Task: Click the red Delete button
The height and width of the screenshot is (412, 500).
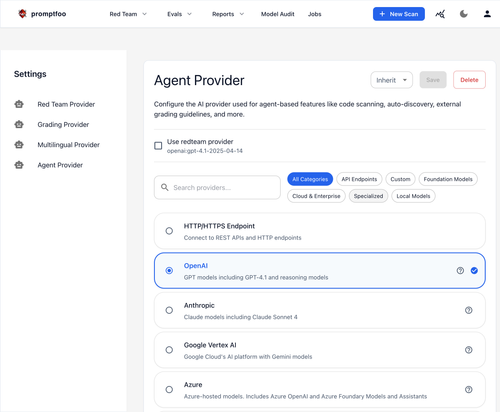Action: pyautogui.click(x=469, y=80)
